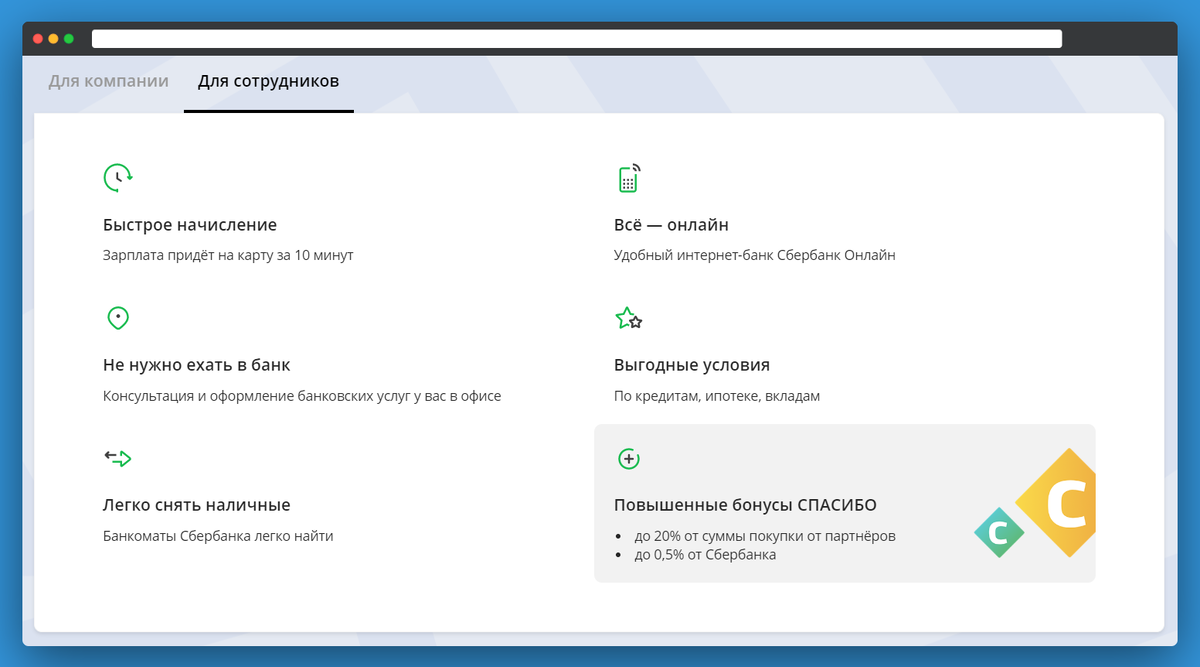Click text Удобный интернет-банк Сбербанк Онлайн

[755, 255]
